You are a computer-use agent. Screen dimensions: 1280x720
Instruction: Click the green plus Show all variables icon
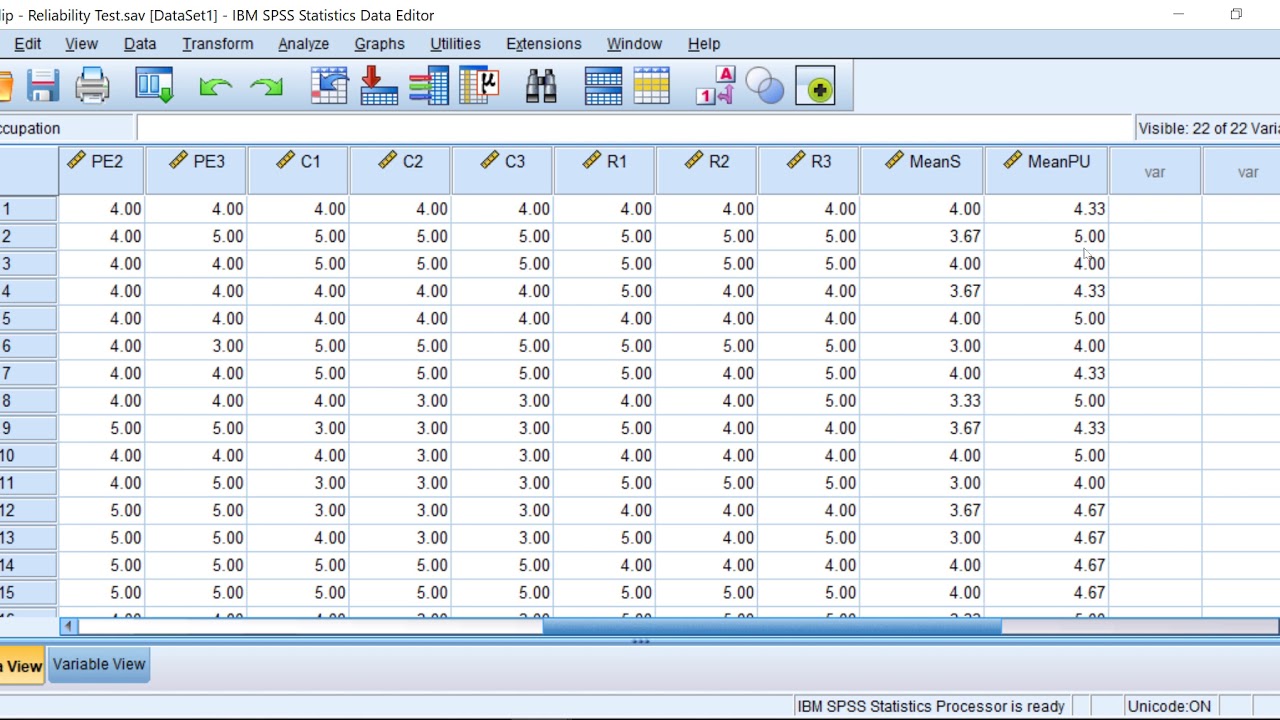[x=815, y=87]
